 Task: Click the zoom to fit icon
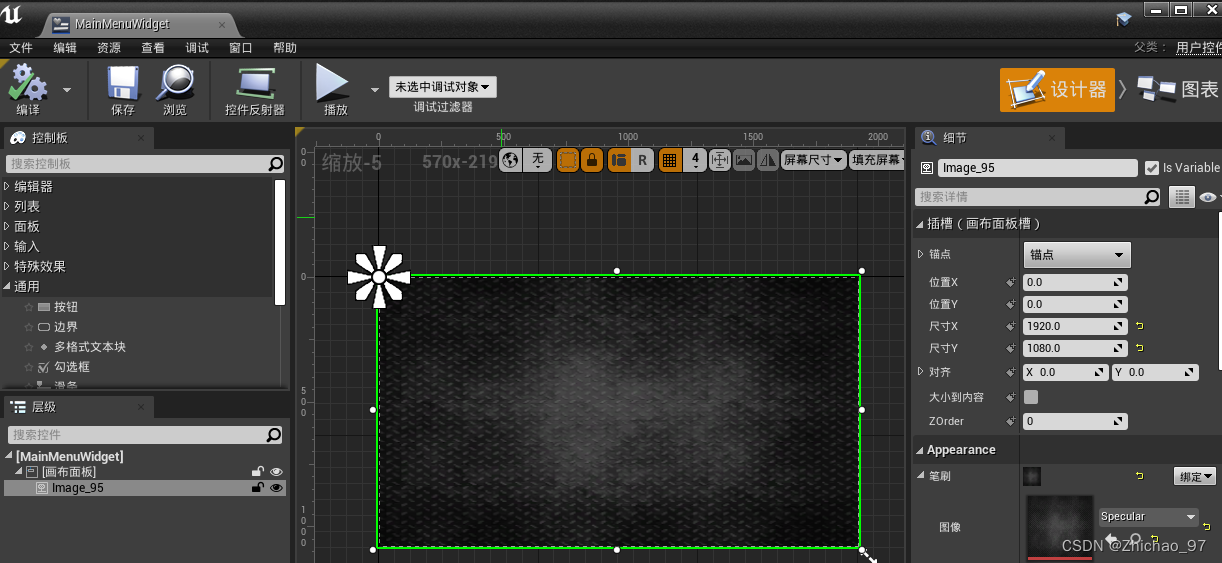[x=720, y=160]
